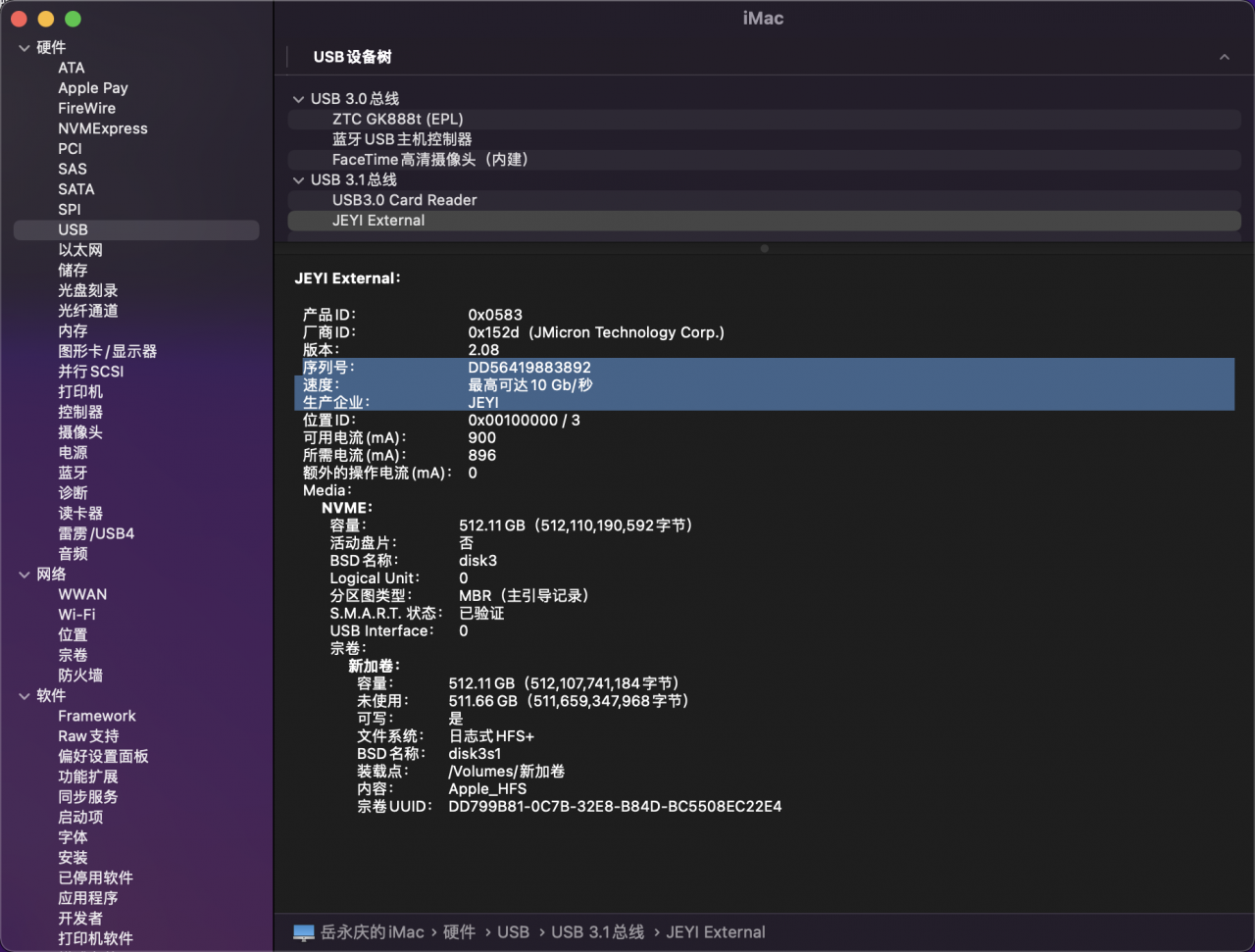Collapse the USB 3.1 总线 tree node
Viewport: 1255px width, 952px height.
pyautogui.click(x=299, y=180)
